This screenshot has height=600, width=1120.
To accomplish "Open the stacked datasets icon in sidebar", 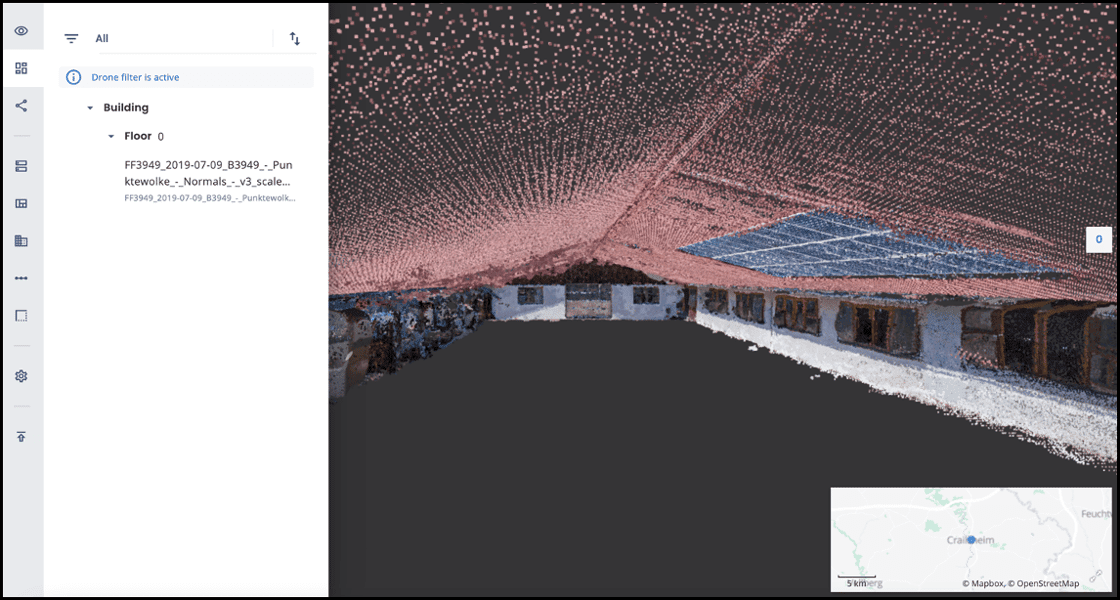I will click(x=21, y=166).
